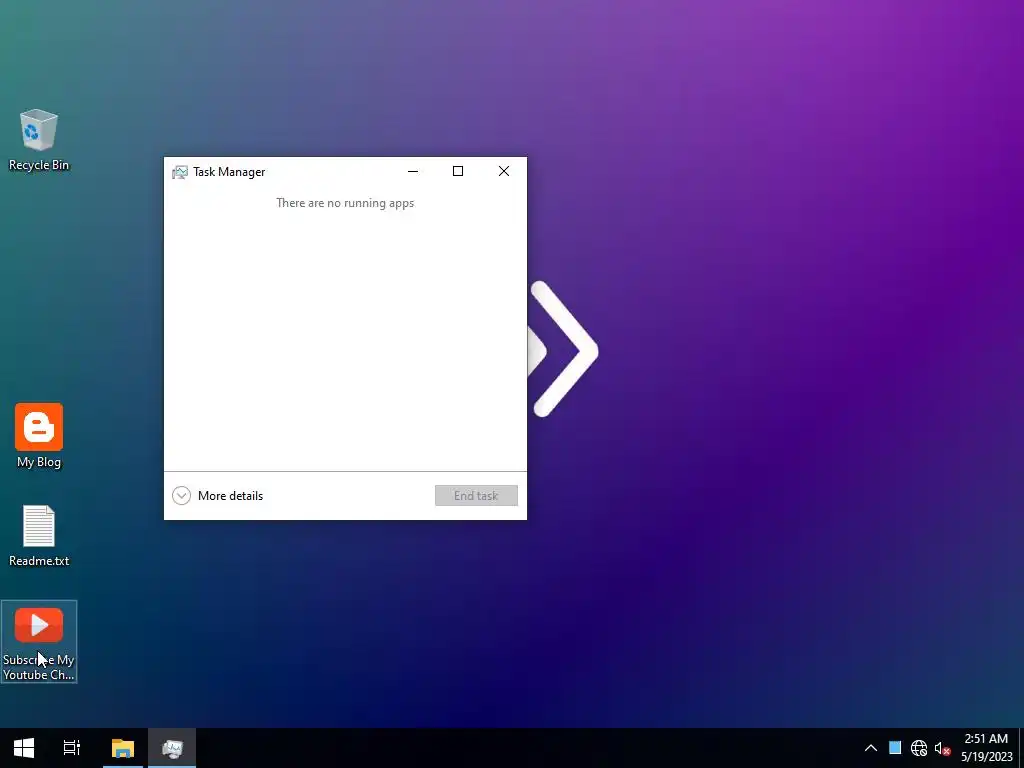Select the Readme.txt file icon
The height and width of the screenshot is (768, 1024).
tap(39, 535)
